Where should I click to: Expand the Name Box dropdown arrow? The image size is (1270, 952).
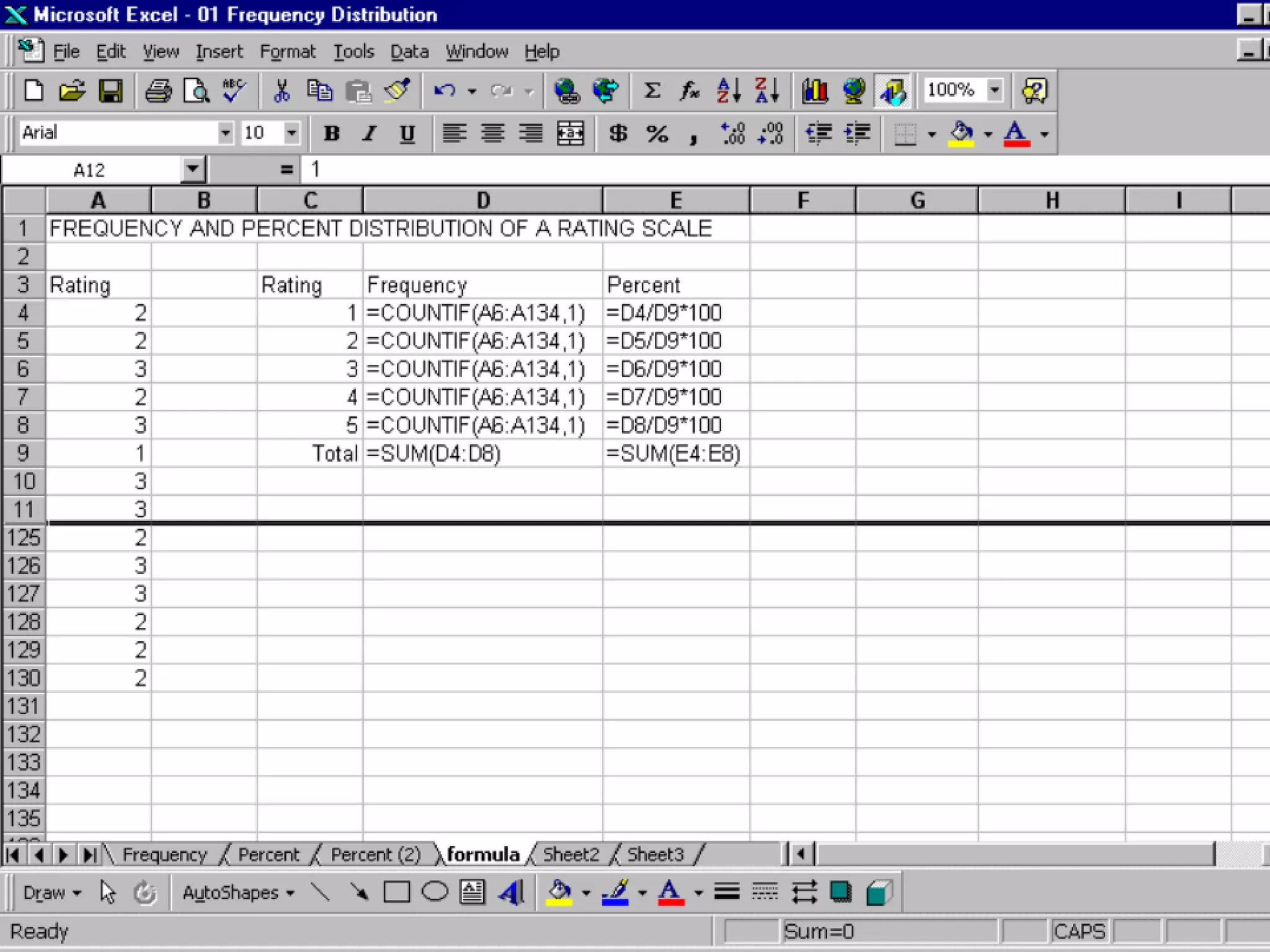193,169
